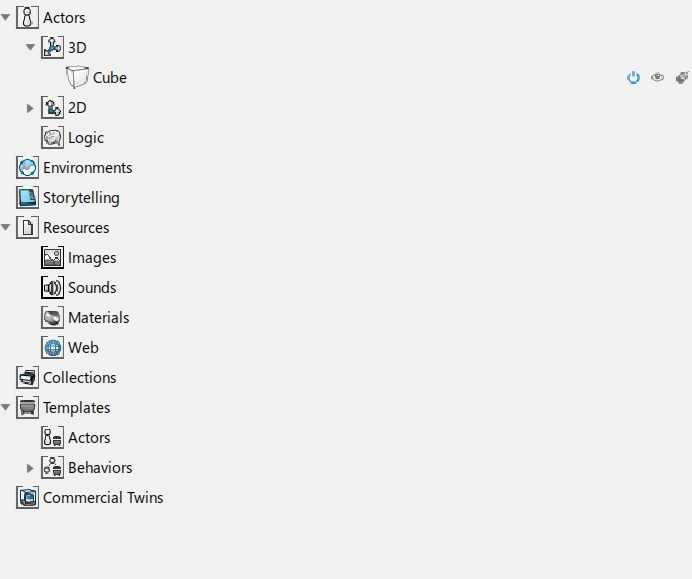The image size is (692, 579).
Task: Toggle the Cube's eye visibility
Action: (657, 77)
